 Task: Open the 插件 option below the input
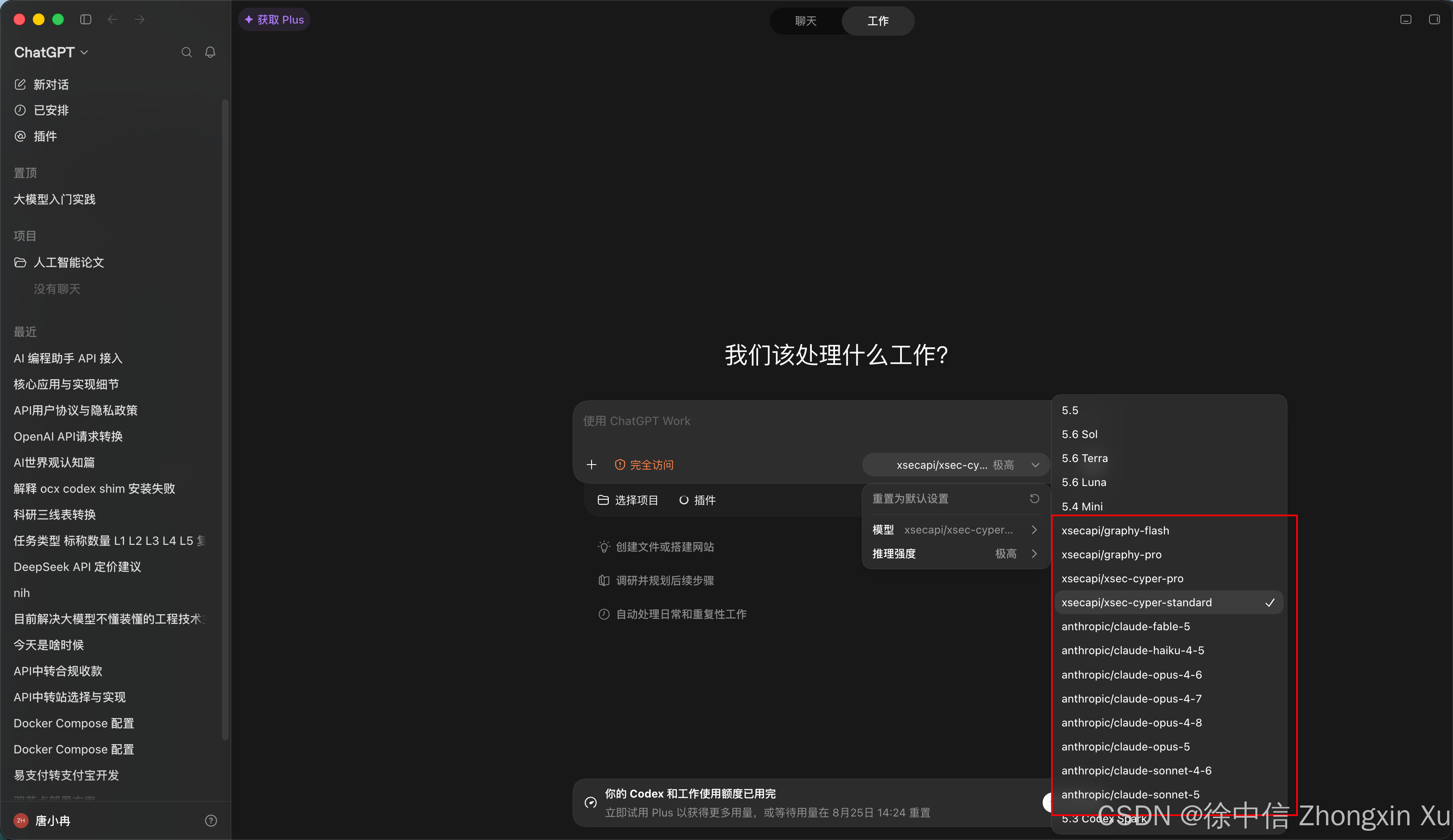[697, 500]
